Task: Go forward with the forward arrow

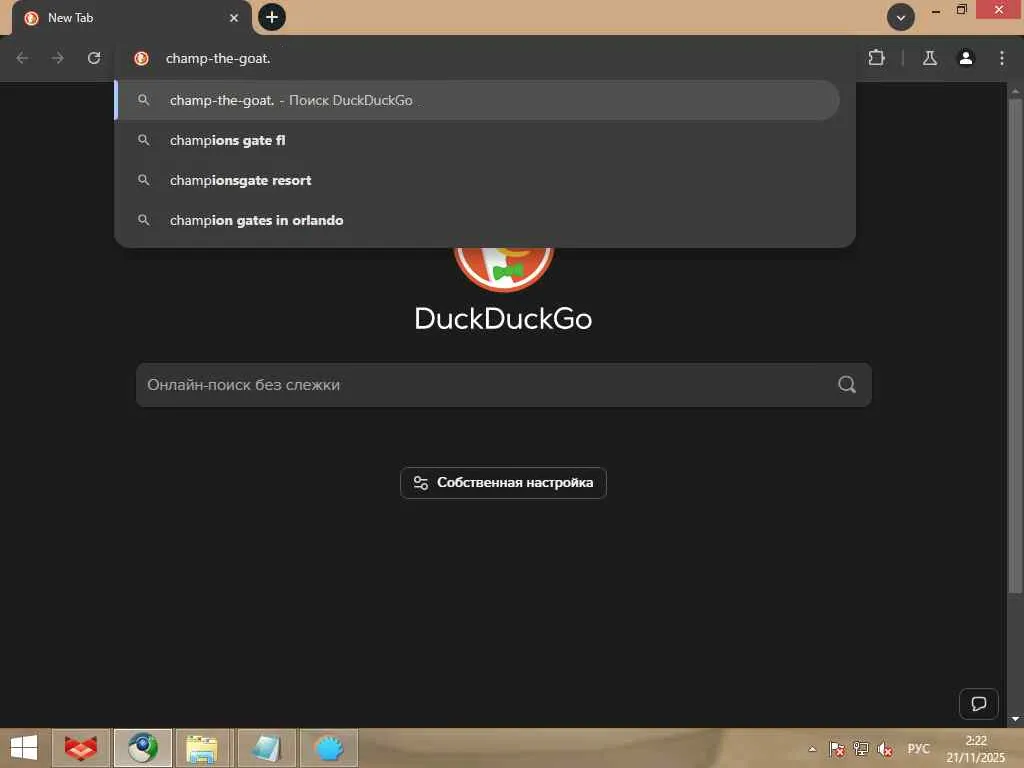Action: pyautogui.click(x=58, y=58)
